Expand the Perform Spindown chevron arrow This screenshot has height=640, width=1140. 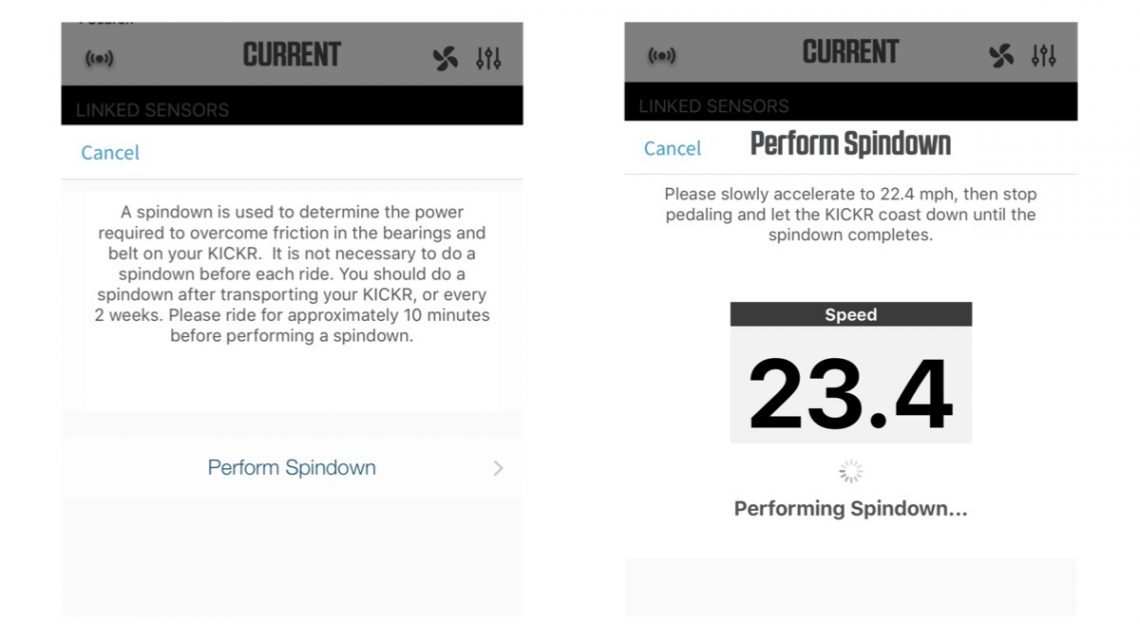tap(500, 467)
